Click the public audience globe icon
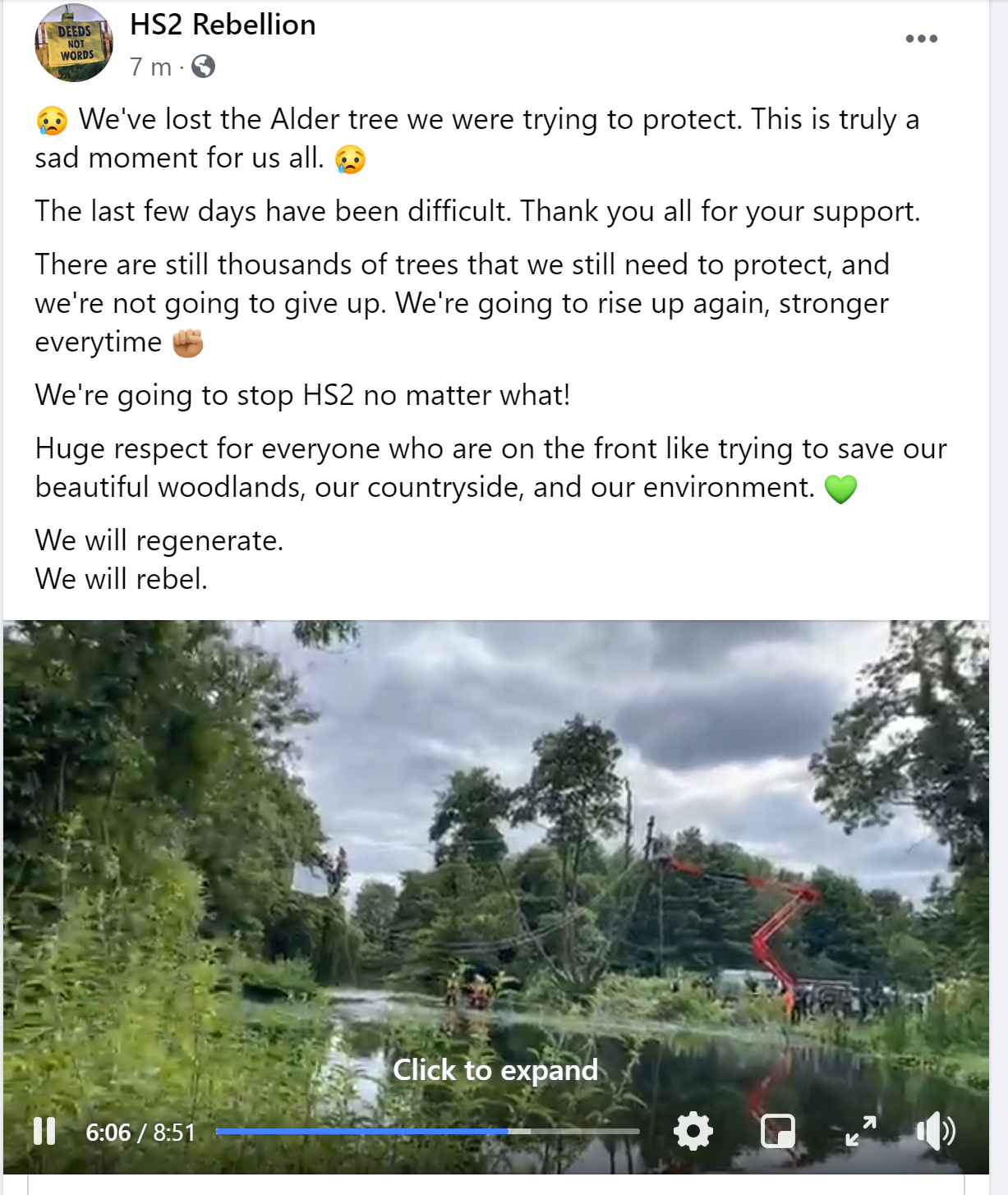Image resolution: width=1008 pixels, height=1195 pixels. point(203,67)
